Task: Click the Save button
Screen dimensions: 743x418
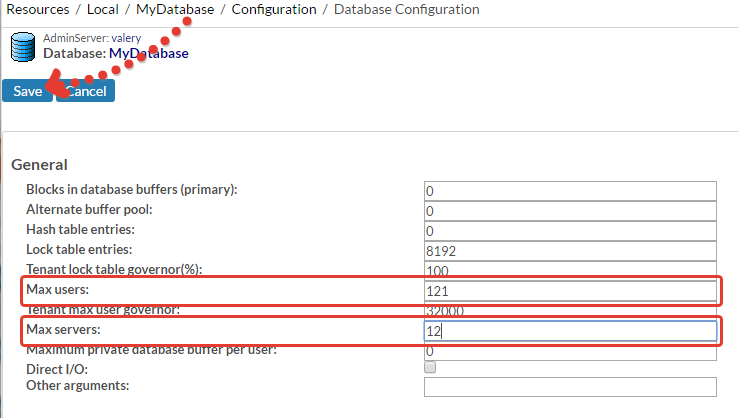Action: pyautogui.click(x=27, y=91)
